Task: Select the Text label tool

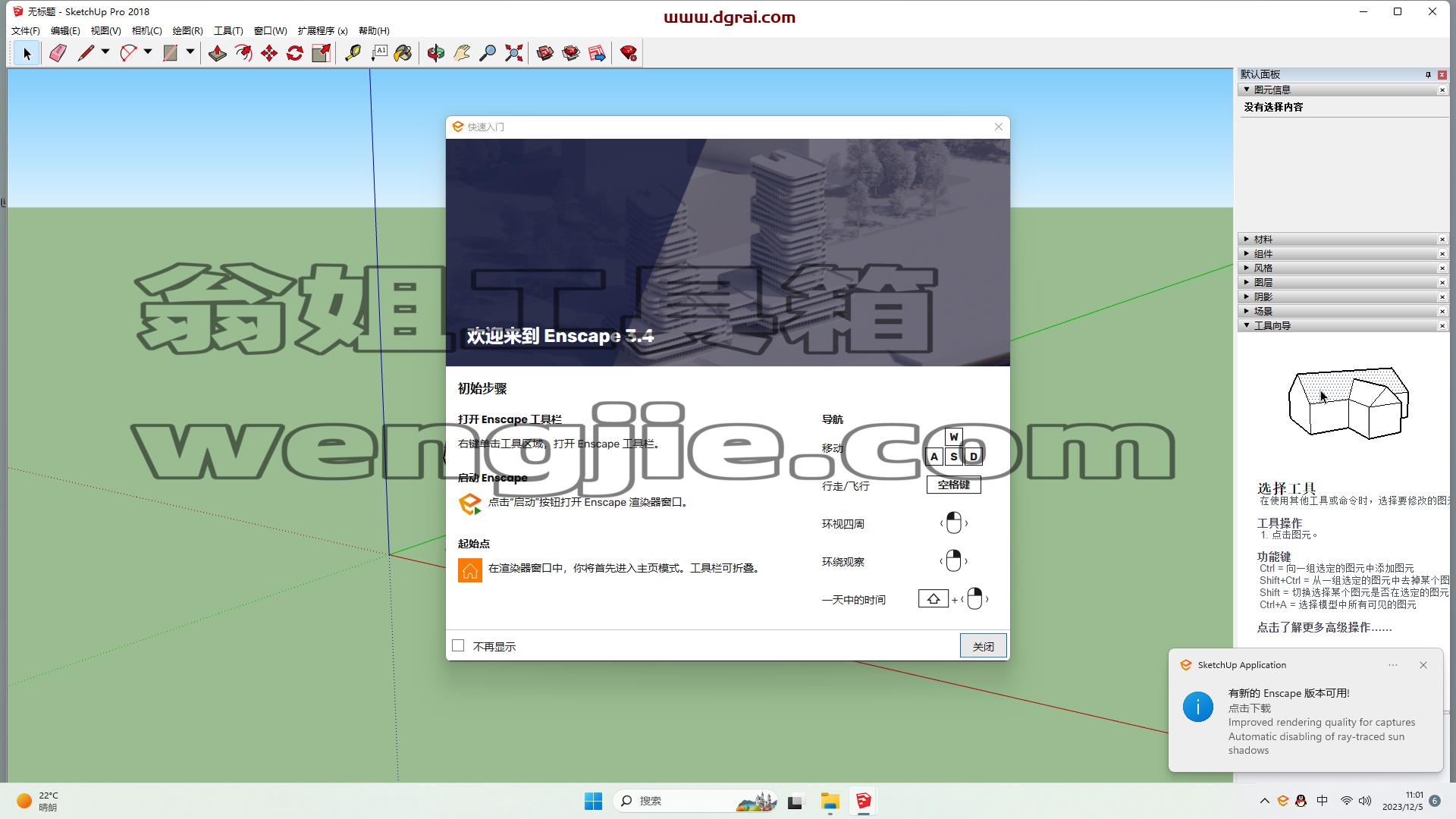Action: pos(378,53)
